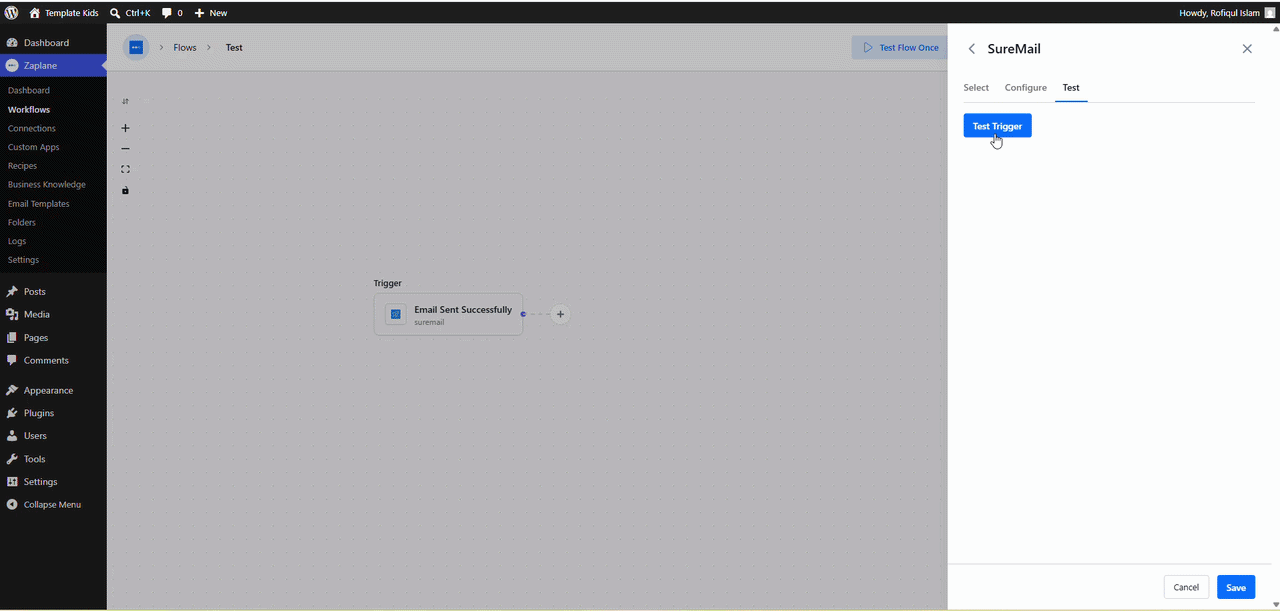The height and width of the screenshot is (611, 1280).
Task: Open Zaplane's Dashboard submenu link
Action: point(28,90)
